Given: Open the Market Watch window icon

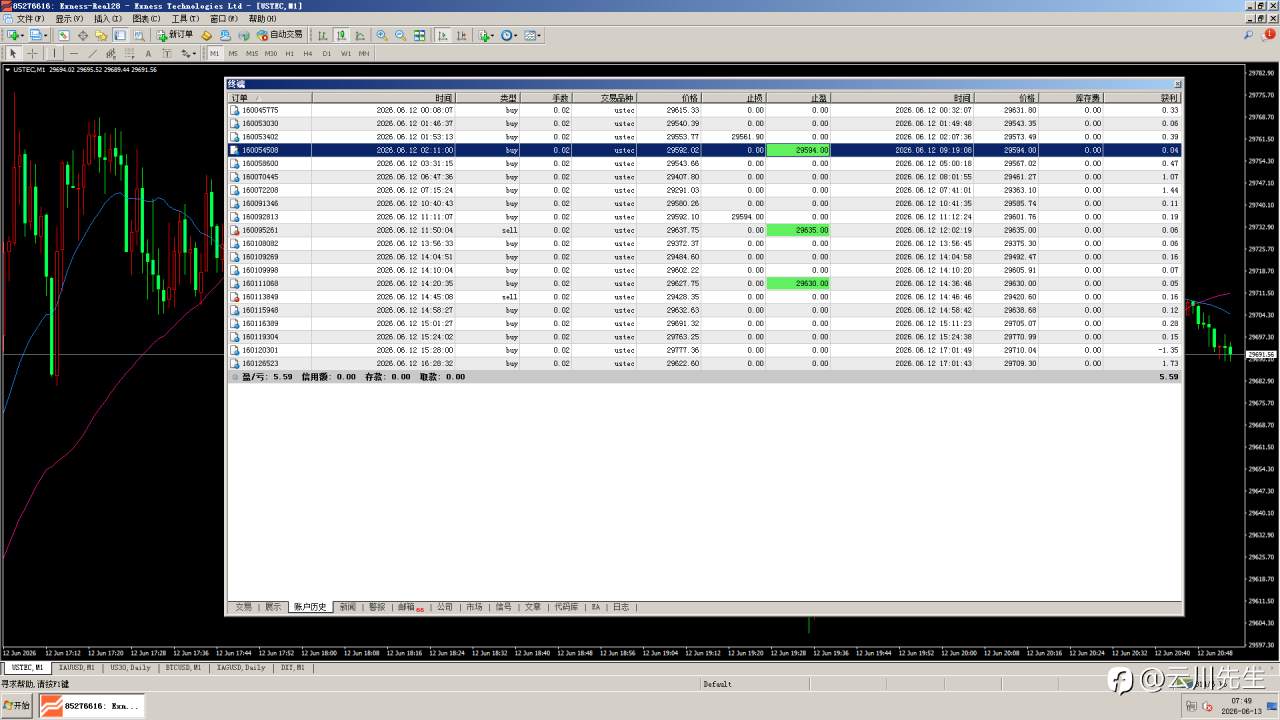Looking at the screenshot, I should 63,35.
